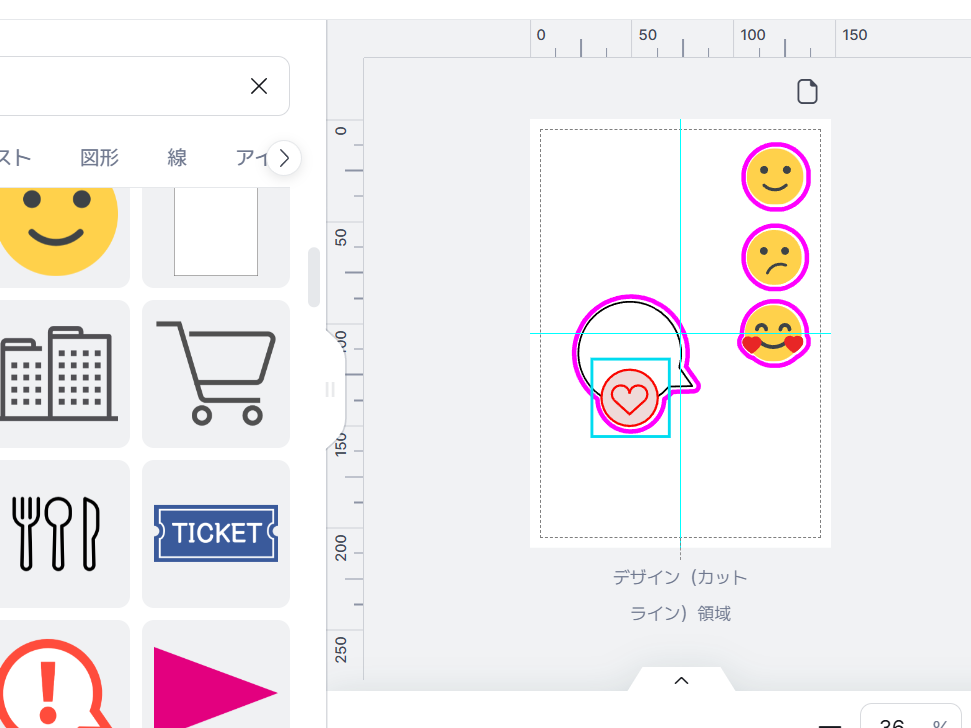This screenshot has width=971, height=728.
Task: Click the red heart circle object
Action: tap(630, 397)
